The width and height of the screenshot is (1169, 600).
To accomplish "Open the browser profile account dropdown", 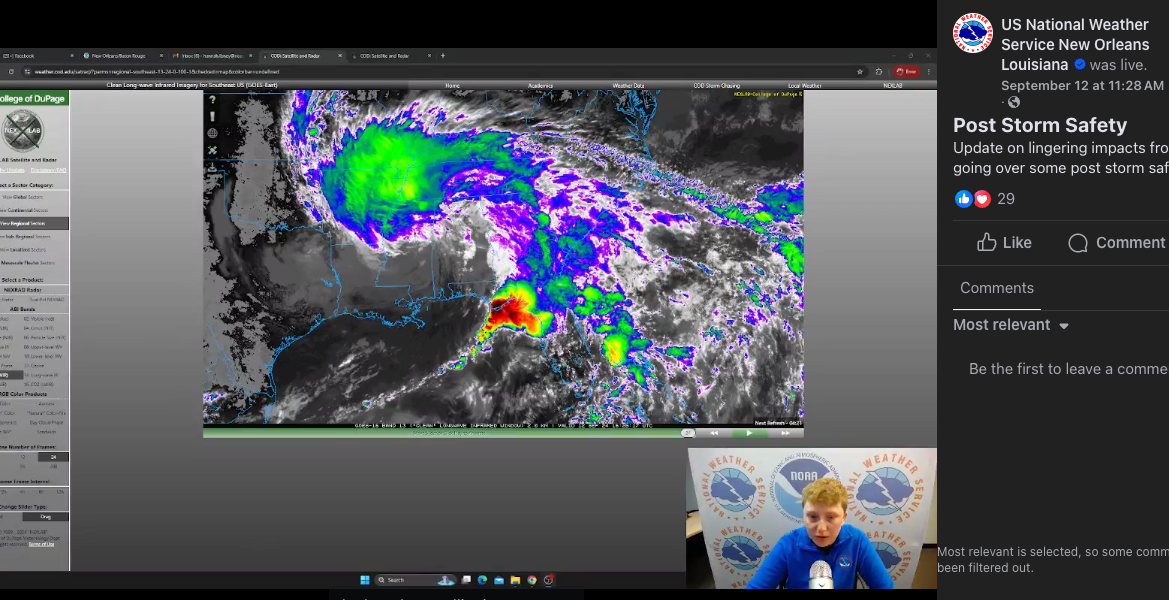I will coord(907,73).
